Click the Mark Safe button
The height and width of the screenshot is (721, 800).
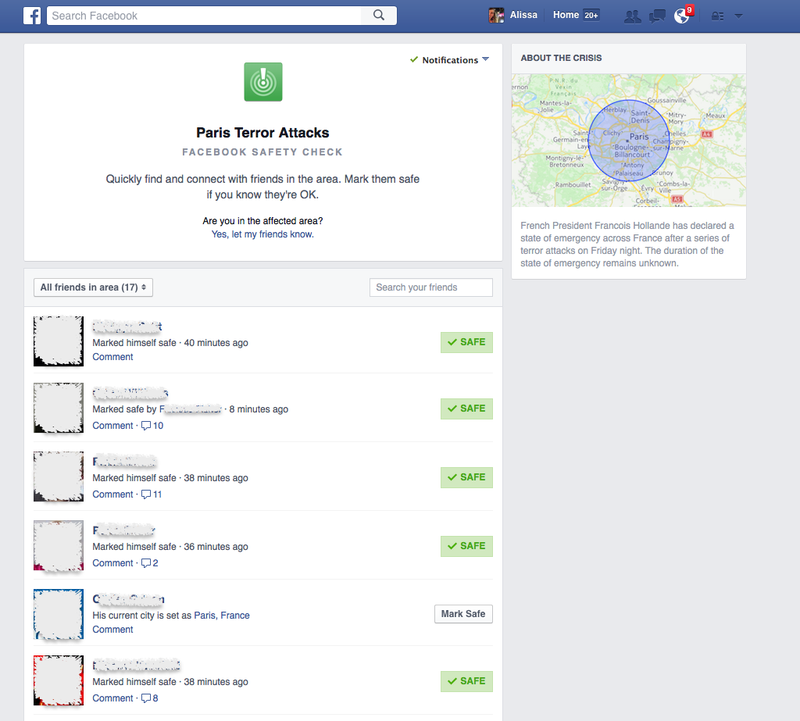point(463,614)
